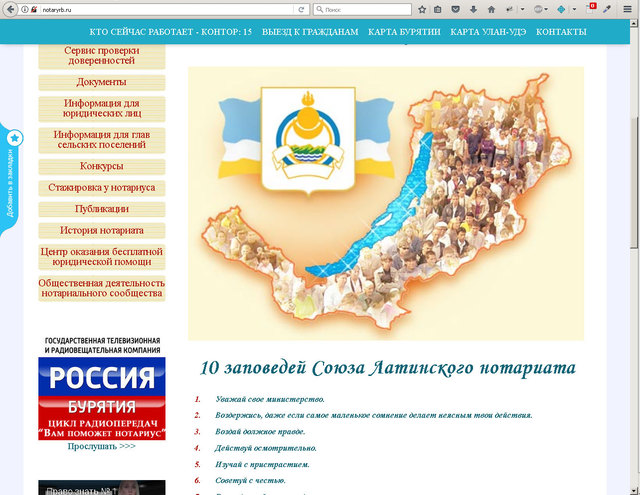This screenshot has height=495, width=640.
Task: Click star icon on bookmarks side tab
Action: coord(15,138)
